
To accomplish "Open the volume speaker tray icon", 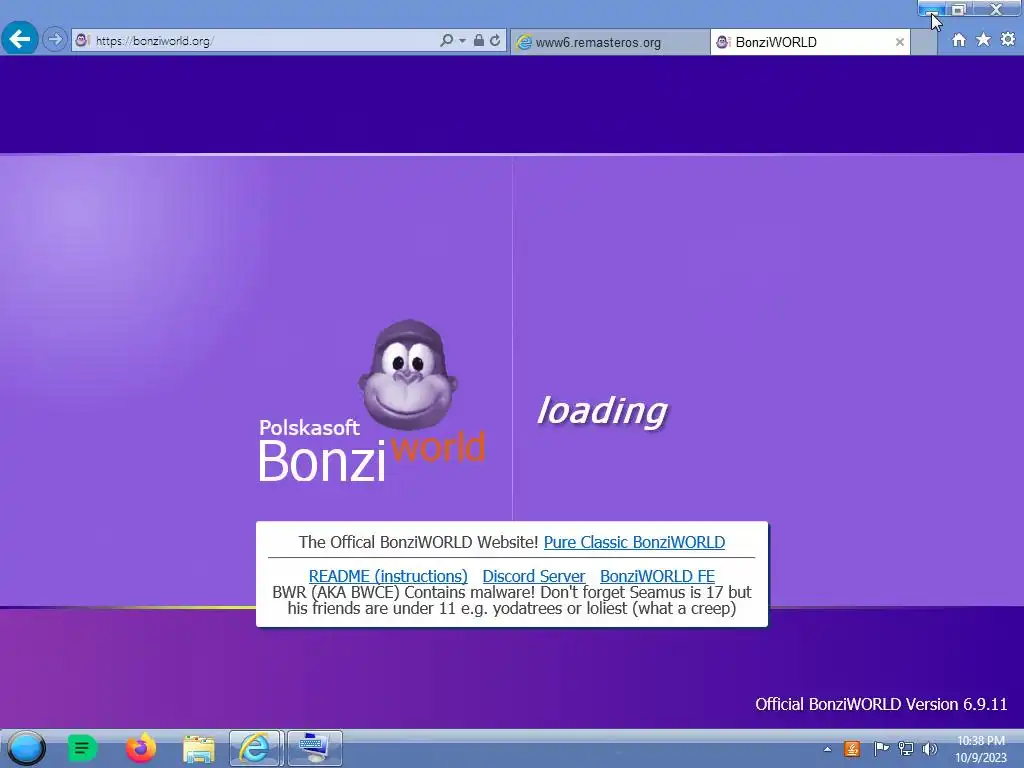I will tap(930, 748).
